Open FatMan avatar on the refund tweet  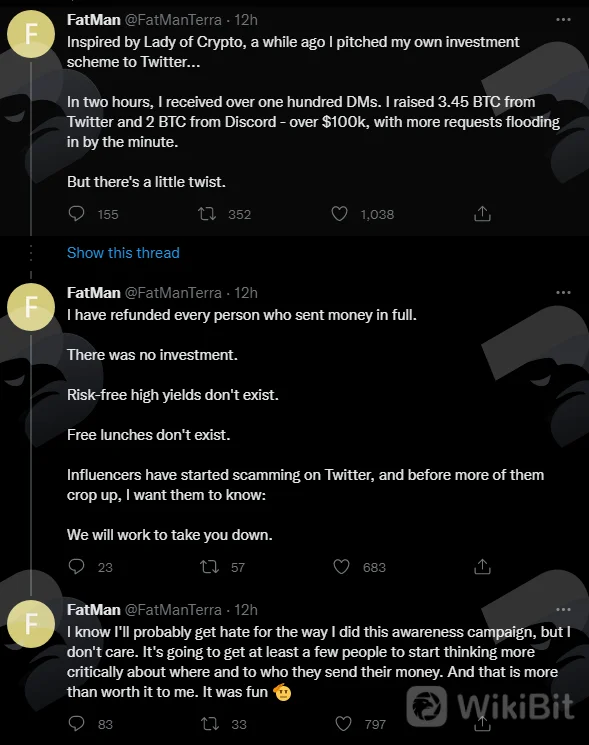click(31, 307)
